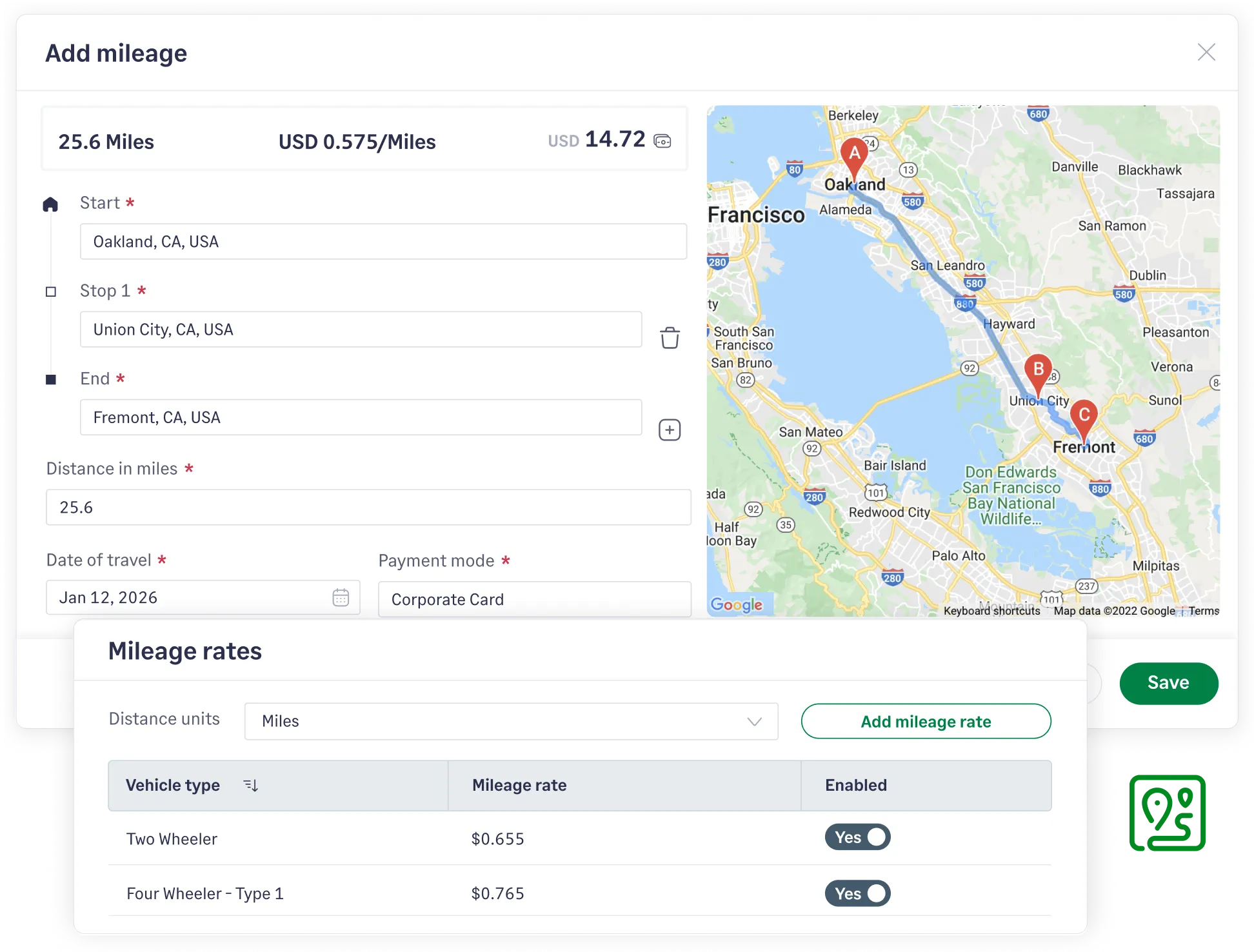Screen dimensions: 1254x952
Task: Click the Distance in miles input field
Action: click(x=368, y=508)
